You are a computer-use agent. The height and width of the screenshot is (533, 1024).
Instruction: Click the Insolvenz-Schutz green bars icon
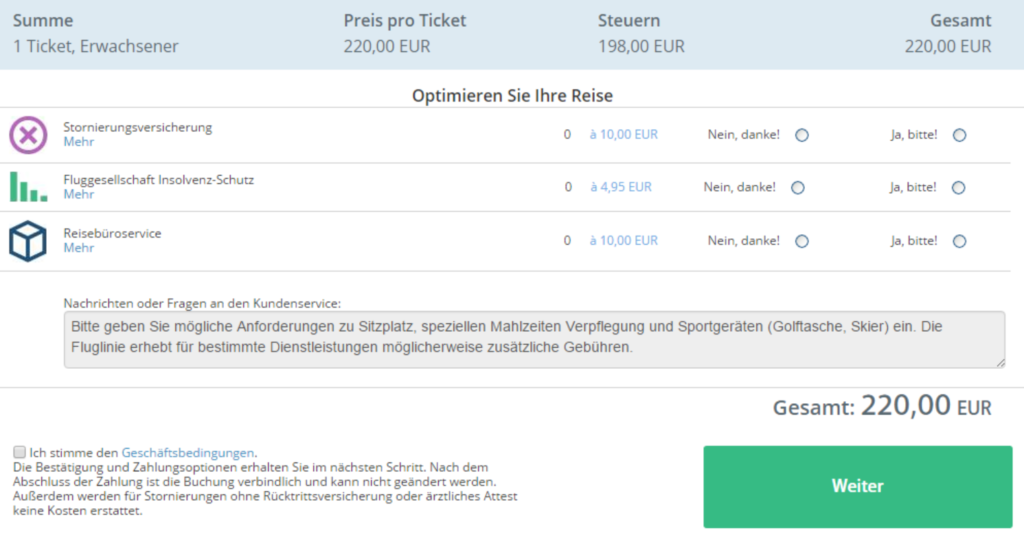tap(28, 187)
